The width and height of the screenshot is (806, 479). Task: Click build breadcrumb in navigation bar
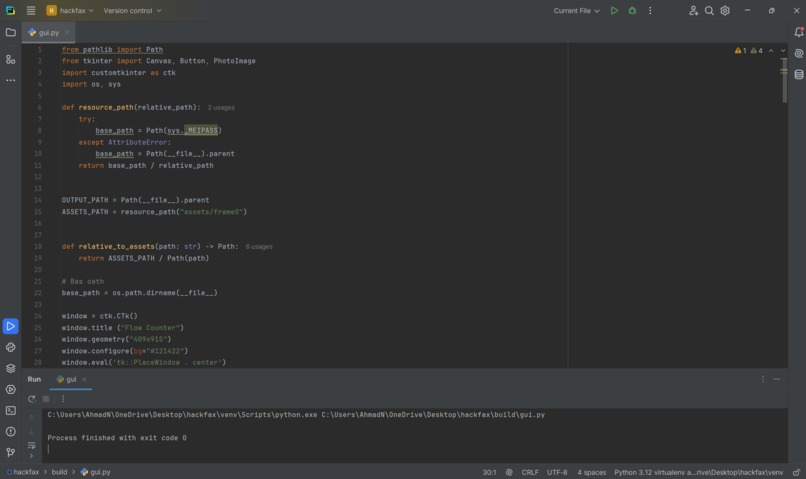tap(59, 472)
